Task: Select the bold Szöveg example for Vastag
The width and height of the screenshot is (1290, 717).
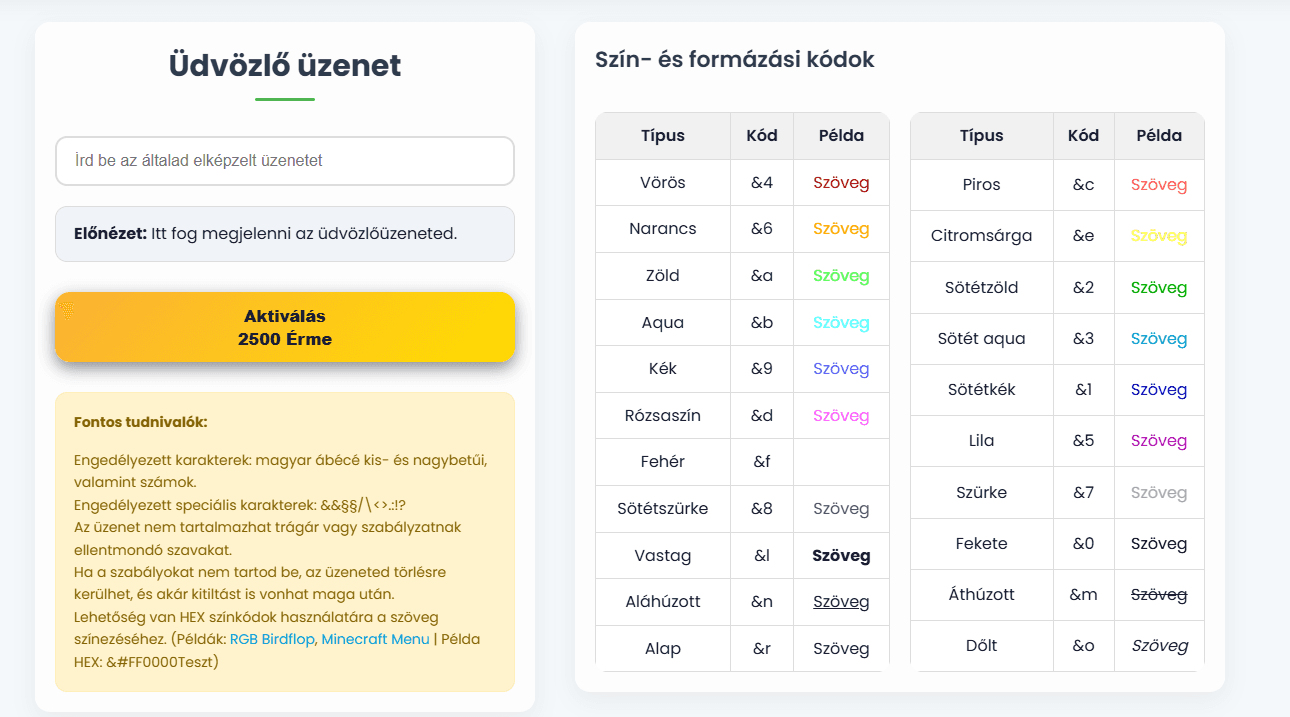Action: [841, 556]
